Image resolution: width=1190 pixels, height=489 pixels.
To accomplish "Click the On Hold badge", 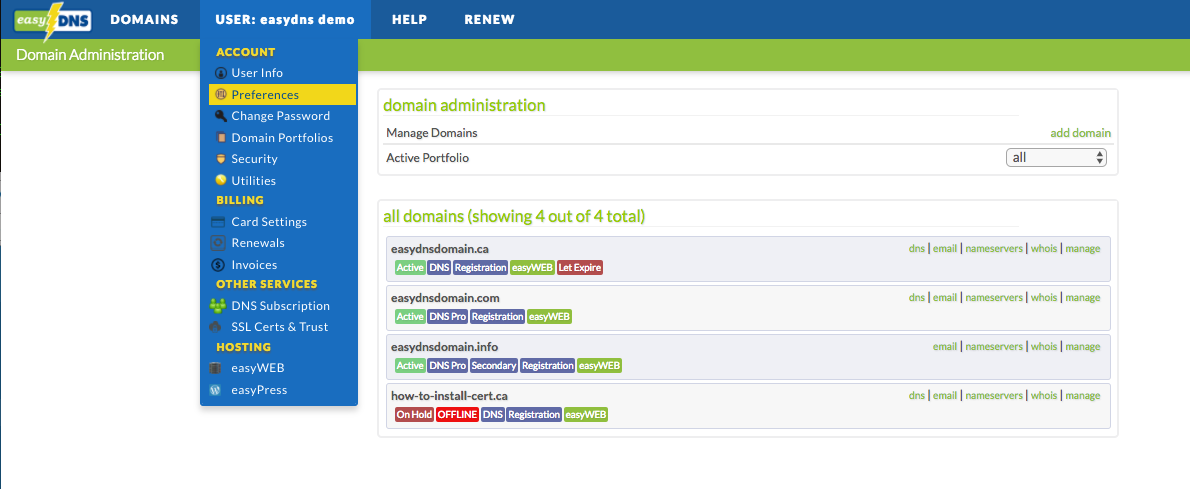I will pos(414,415).
